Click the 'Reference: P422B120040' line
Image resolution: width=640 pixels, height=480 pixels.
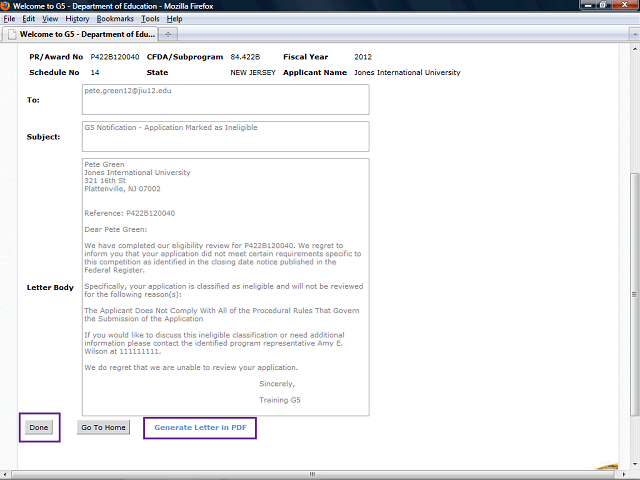[x=129, y=213]
